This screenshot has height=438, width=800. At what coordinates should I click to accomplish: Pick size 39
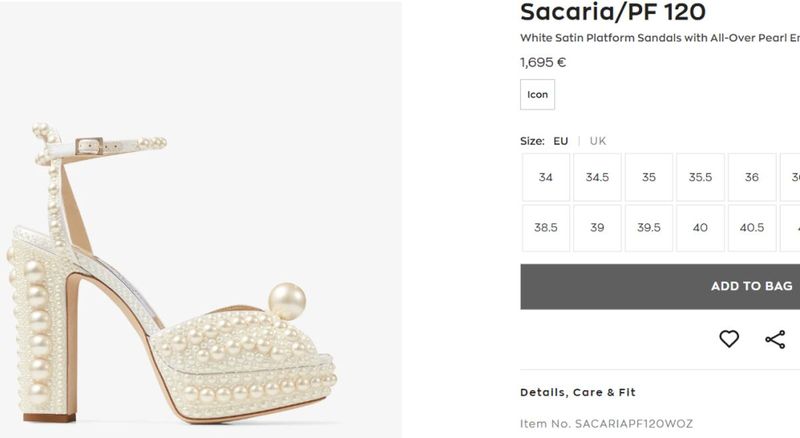pyautogui.click(x=597, y=228)
